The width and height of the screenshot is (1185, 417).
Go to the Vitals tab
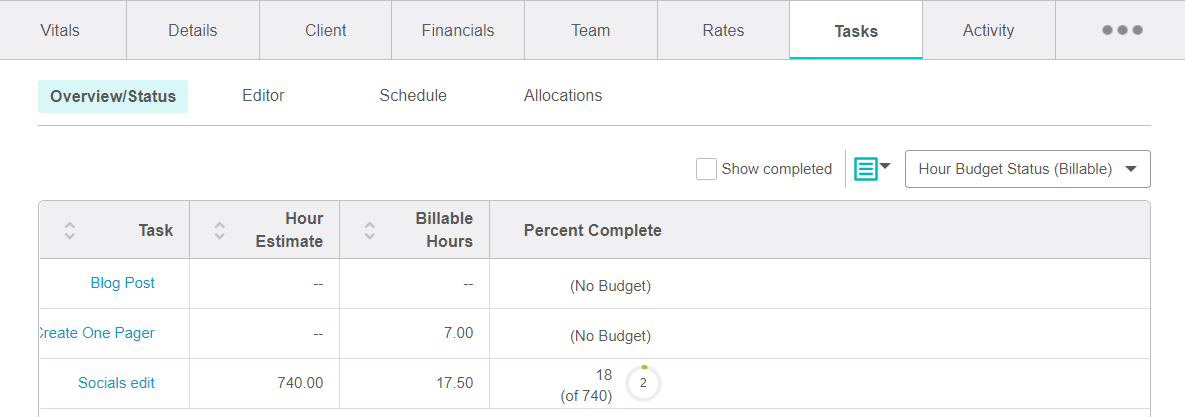click(x=60, y=30)
